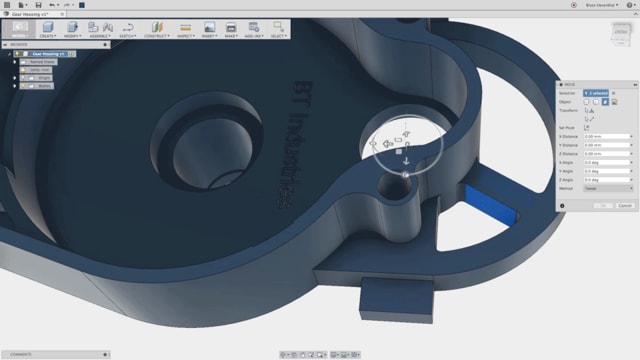This screenshot has height=360, width=640.
Task: Open the user account menu
Action: pos(602,5)
